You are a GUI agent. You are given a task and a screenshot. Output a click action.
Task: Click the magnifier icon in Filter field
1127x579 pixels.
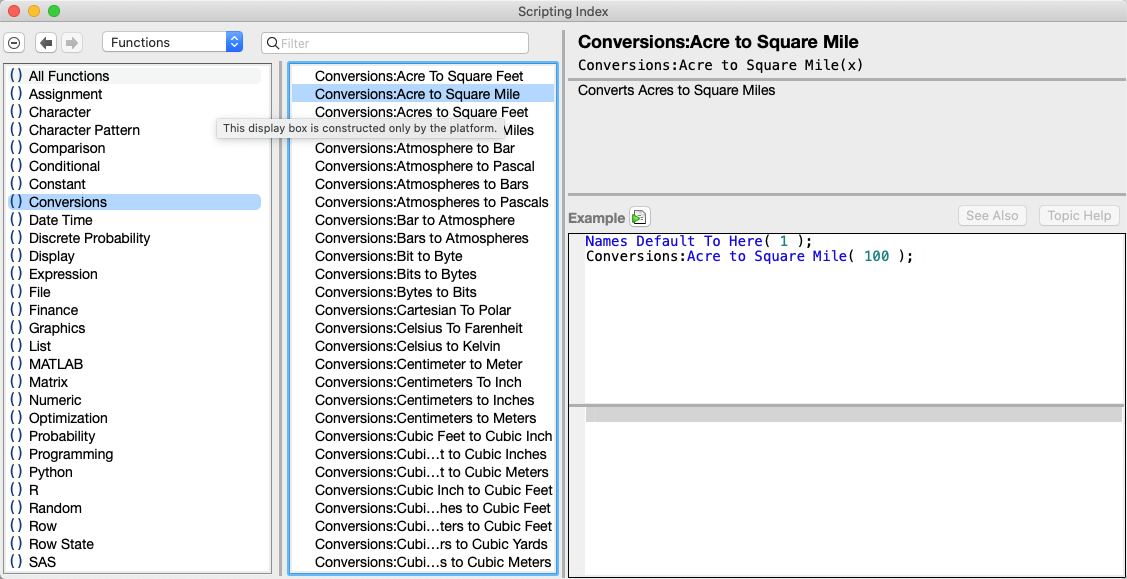272,43
